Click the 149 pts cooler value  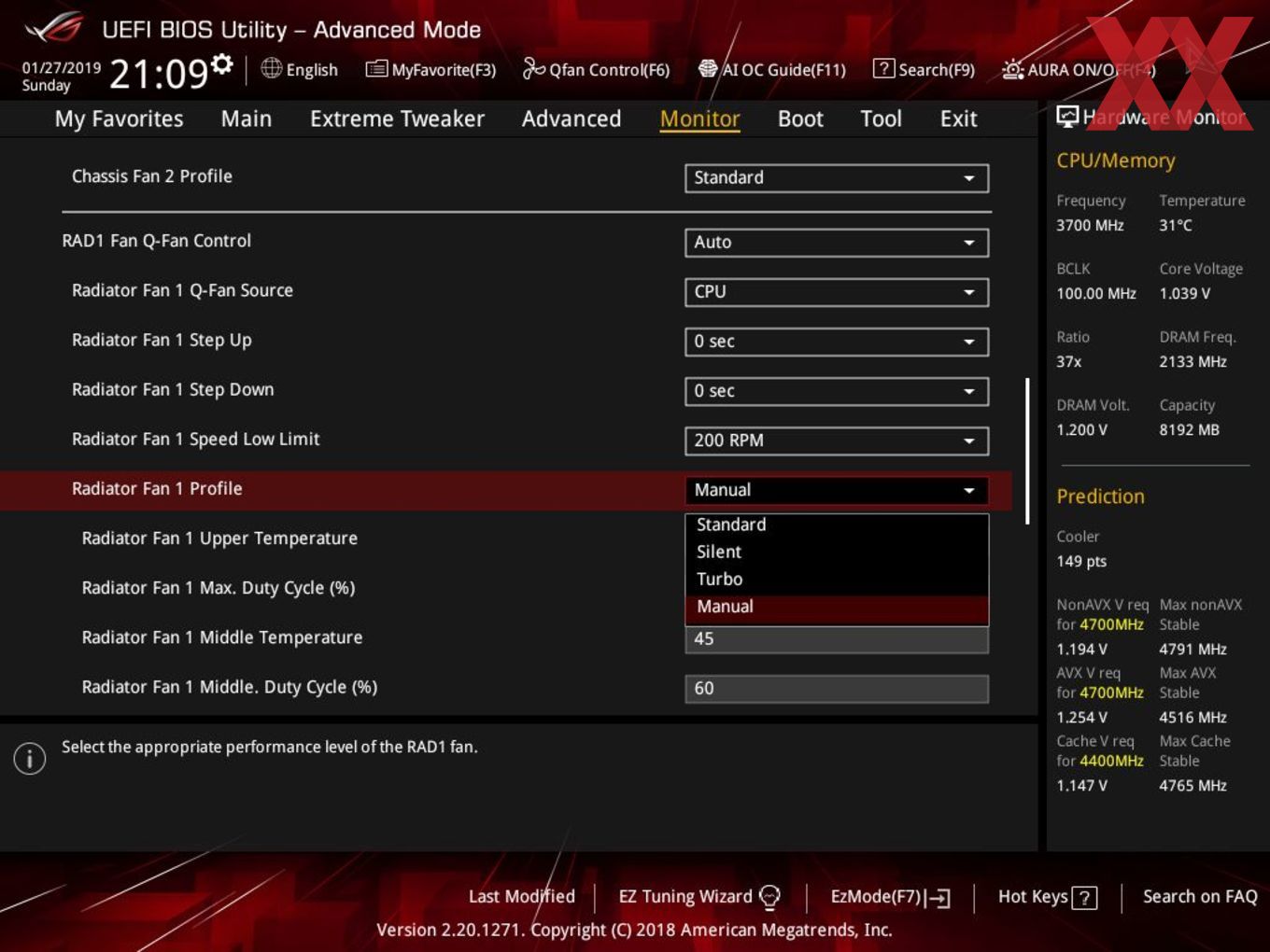click(x=1081, y=561)
